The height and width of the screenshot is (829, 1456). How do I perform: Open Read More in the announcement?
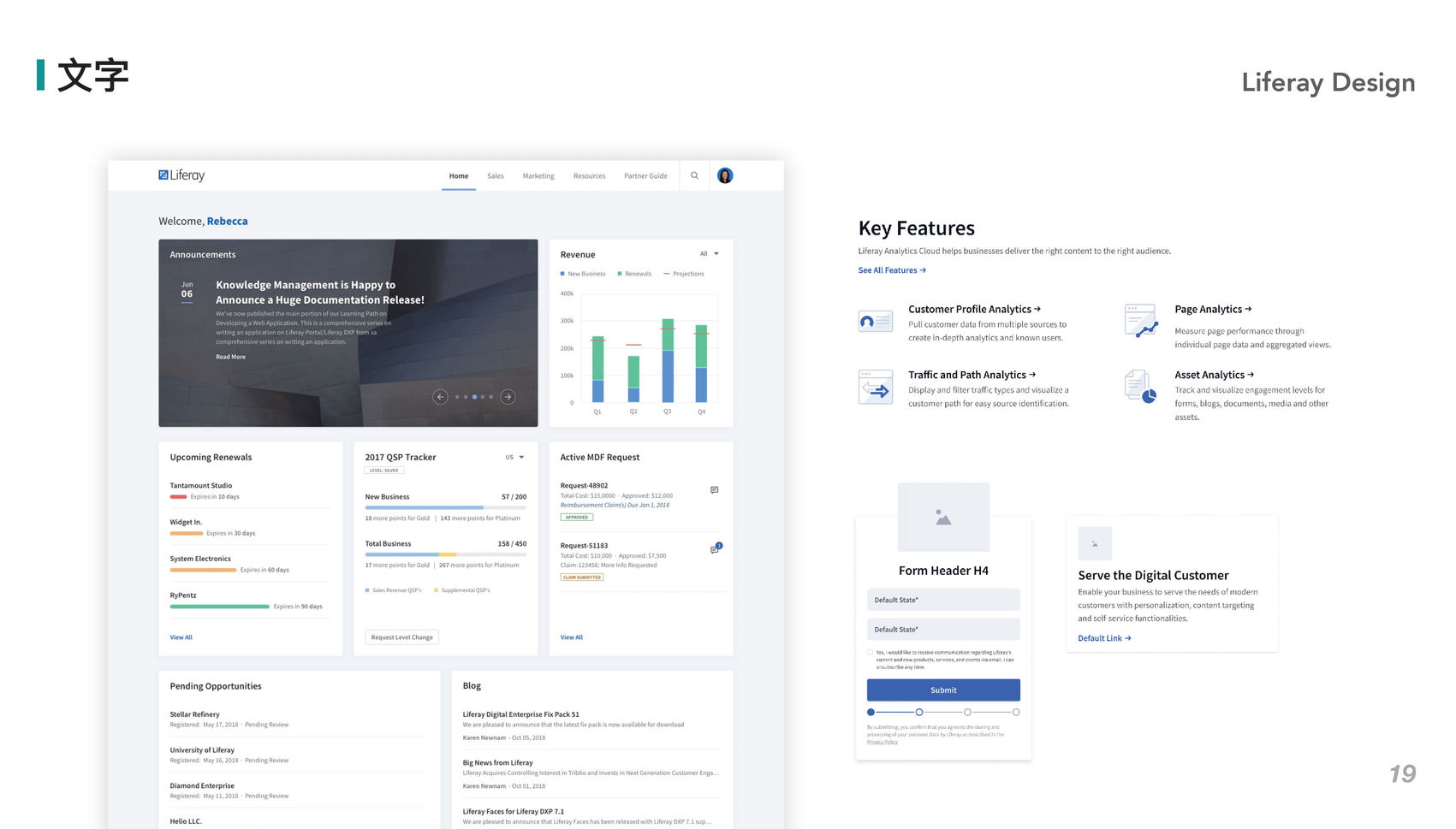point(230,357)
